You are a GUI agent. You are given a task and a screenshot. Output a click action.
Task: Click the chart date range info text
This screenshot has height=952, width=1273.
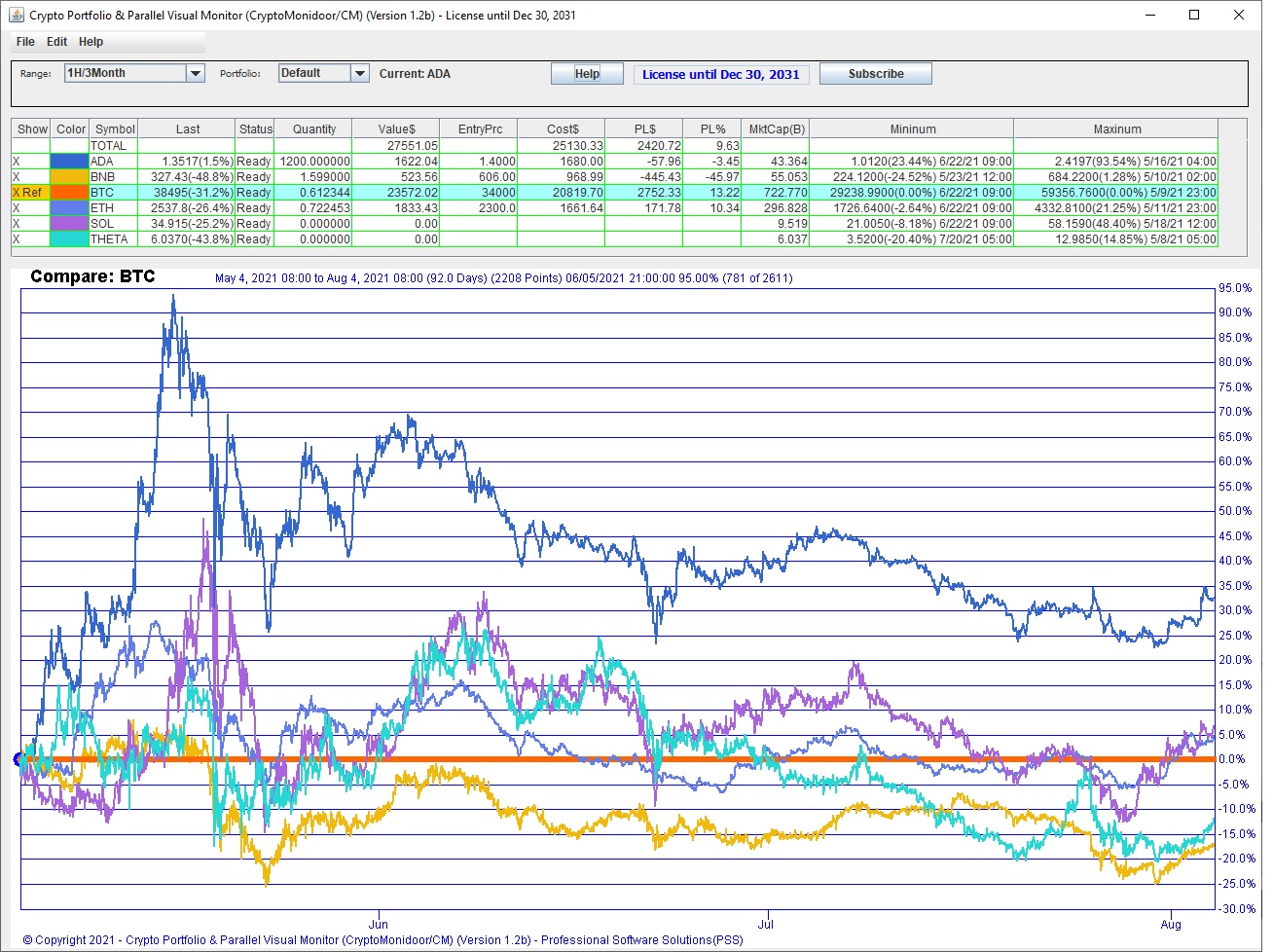click(503, 278)
